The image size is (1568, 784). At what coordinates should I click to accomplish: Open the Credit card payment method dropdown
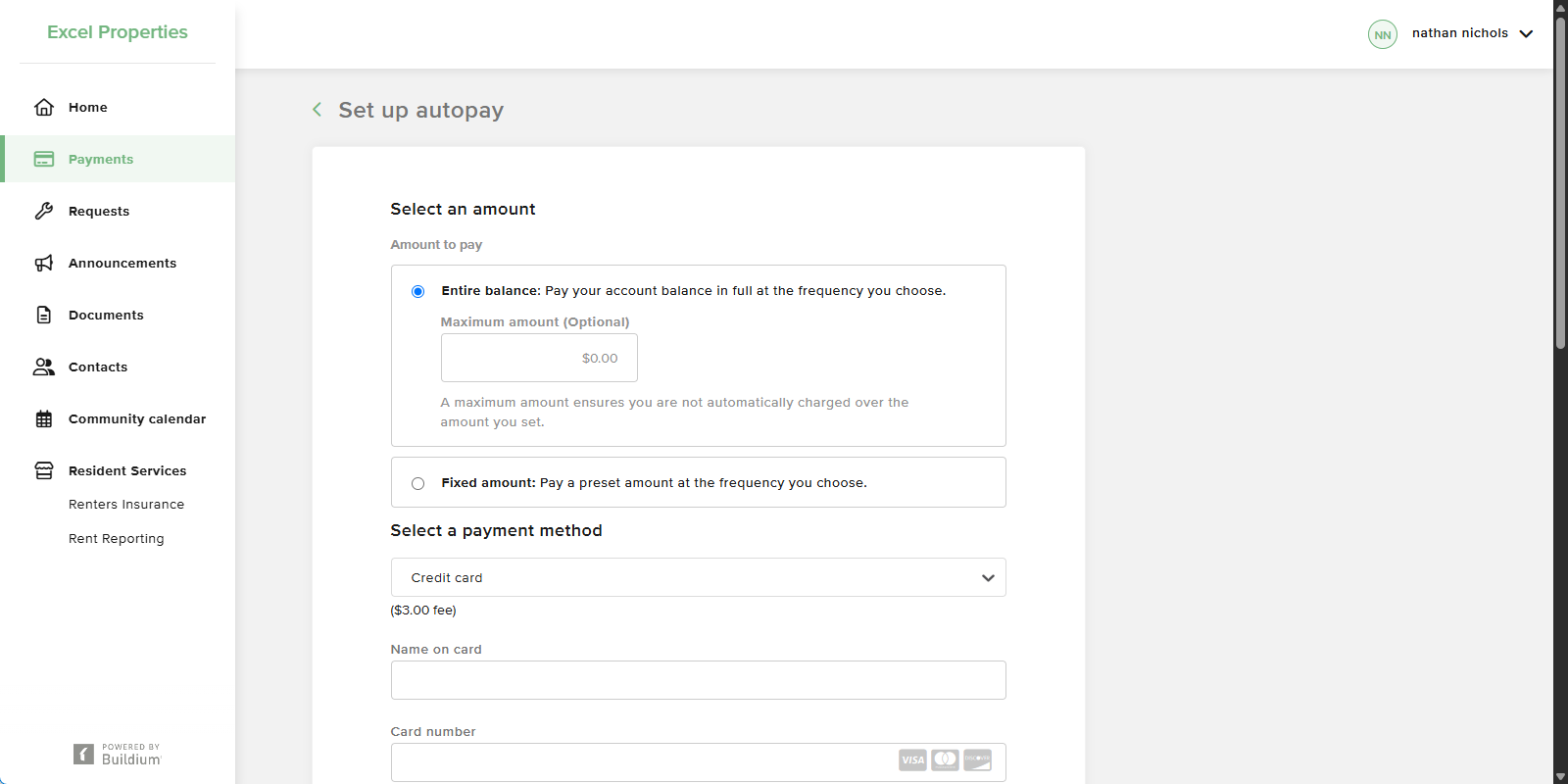coord(698,577)
